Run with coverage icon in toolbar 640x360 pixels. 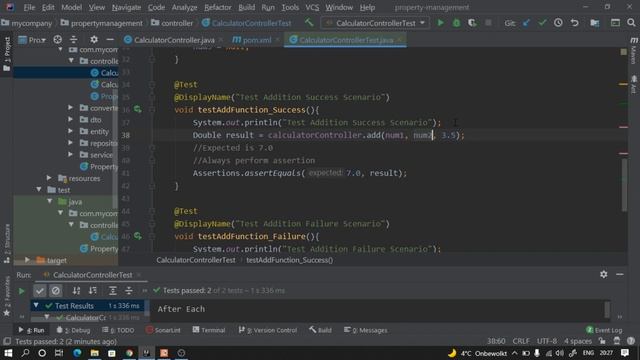click(x=472, y=23)
